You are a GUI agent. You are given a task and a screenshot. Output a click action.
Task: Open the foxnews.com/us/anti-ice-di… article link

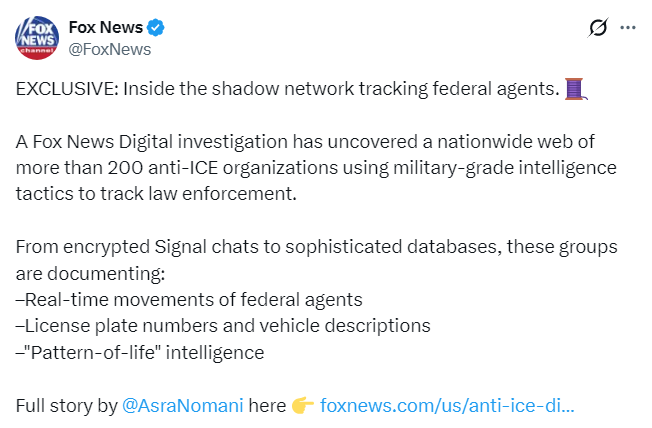point(447,406)
